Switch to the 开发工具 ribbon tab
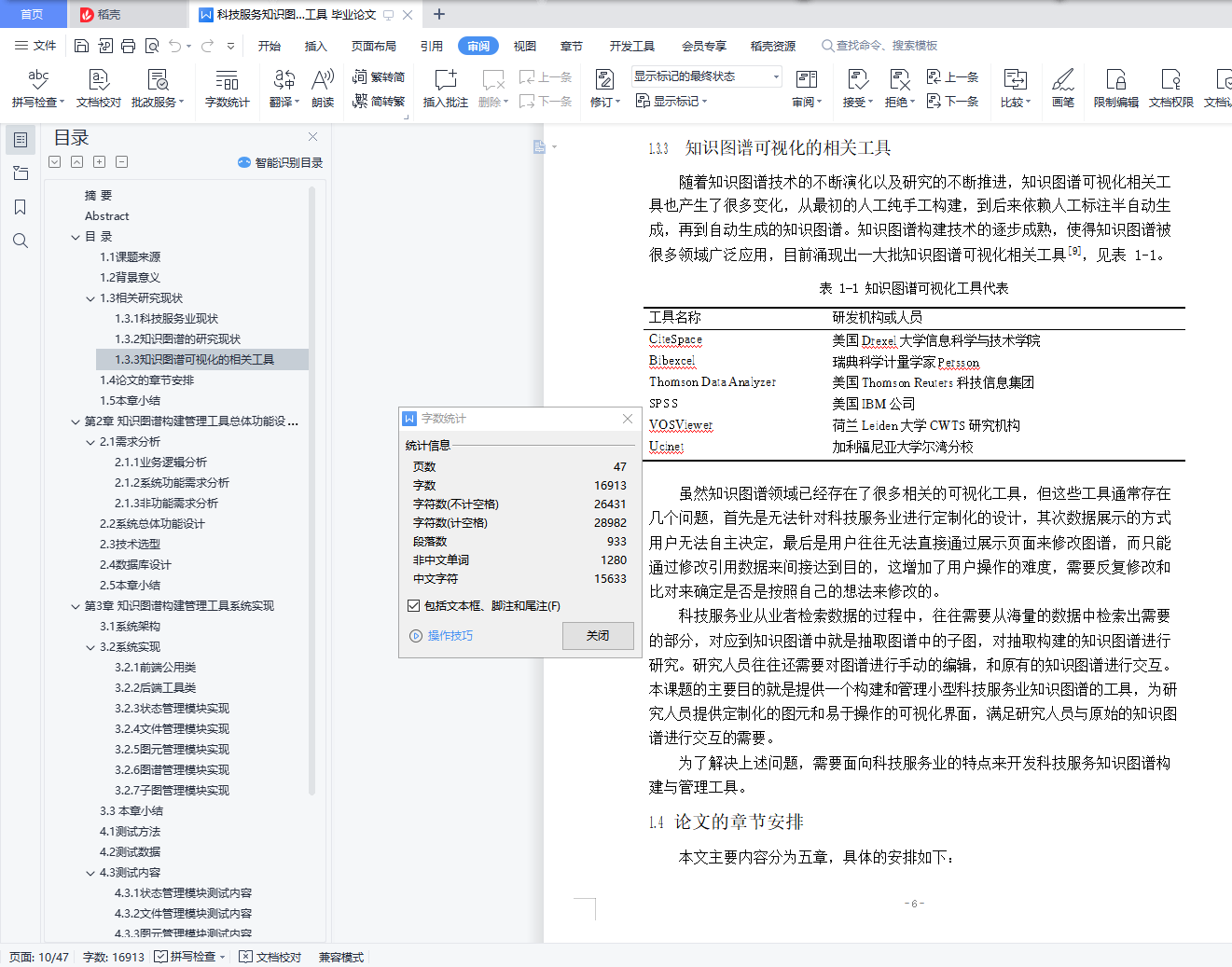Screen dimensions: 1232x967 click(632, 46)
